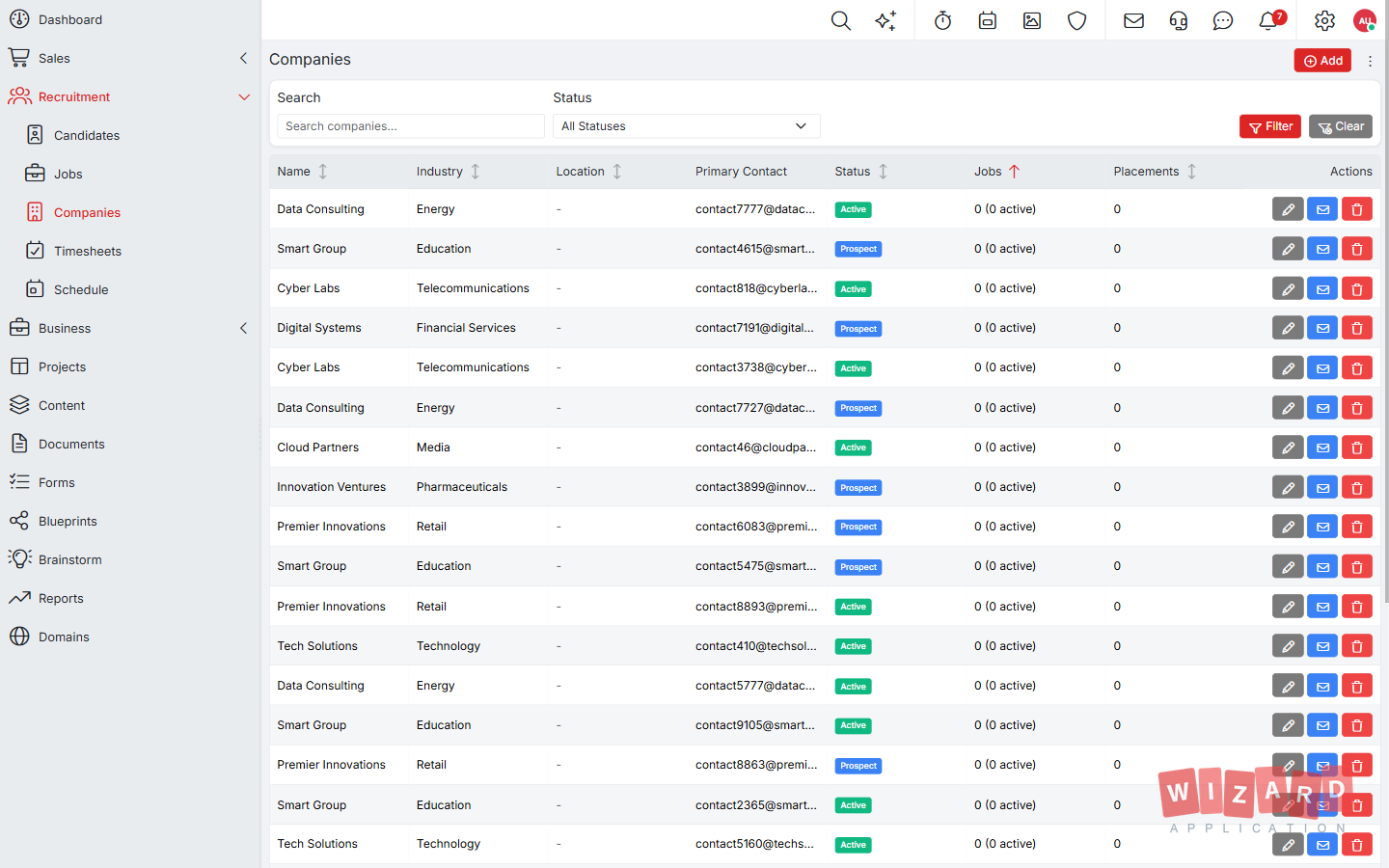Expand the Business sidebar menu

tap(244, 328)
